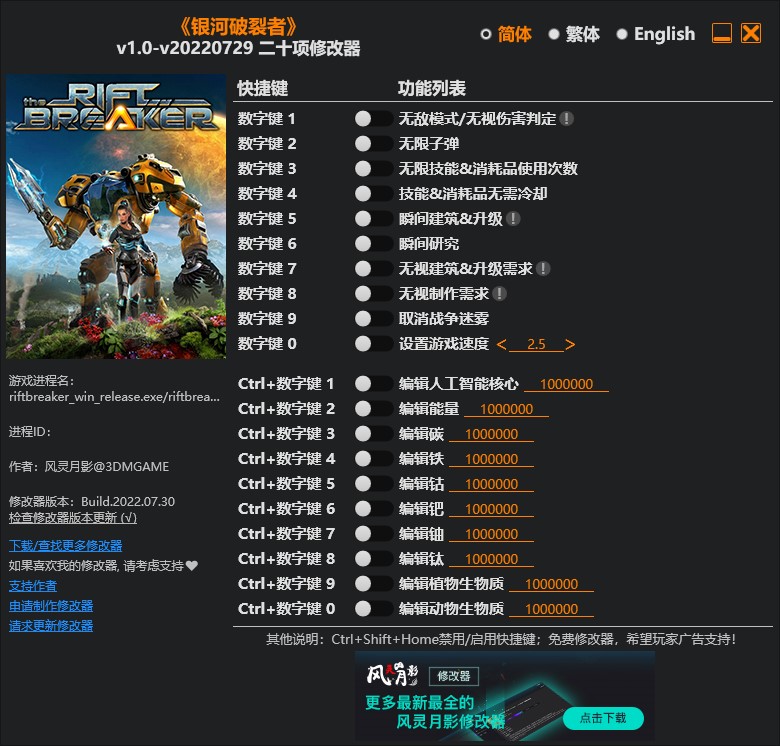The image size is (780, 746).
Task: Toggle 无限技能&消耗品使用次数
Action: click(x=374, y=169)
